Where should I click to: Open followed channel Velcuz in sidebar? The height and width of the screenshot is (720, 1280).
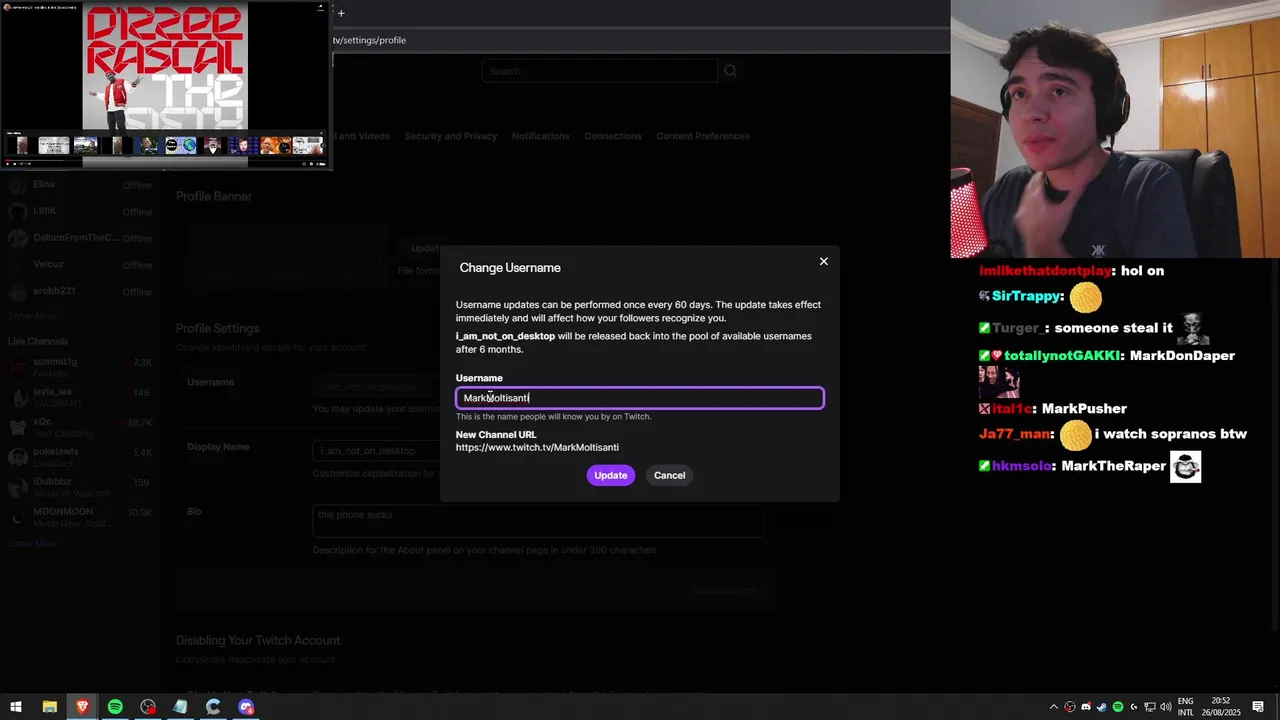pyautogui.click(x=80, y=265)
